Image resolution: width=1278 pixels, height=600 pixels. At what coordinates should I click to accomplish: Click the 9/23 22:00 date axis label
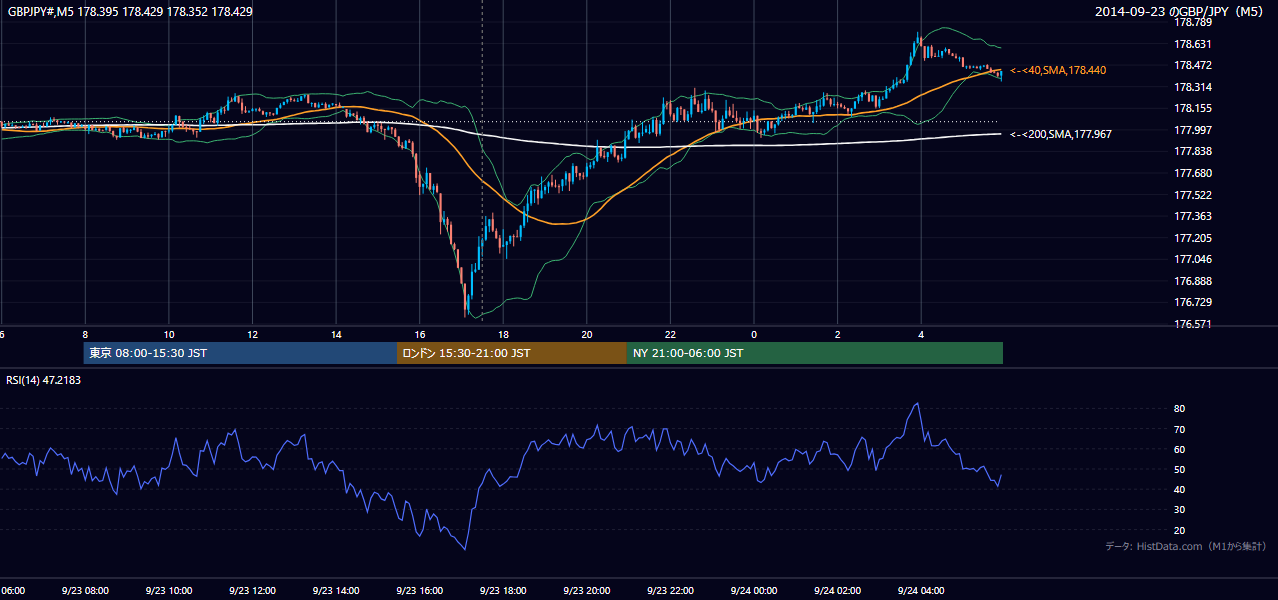click(x=670, y=591)
